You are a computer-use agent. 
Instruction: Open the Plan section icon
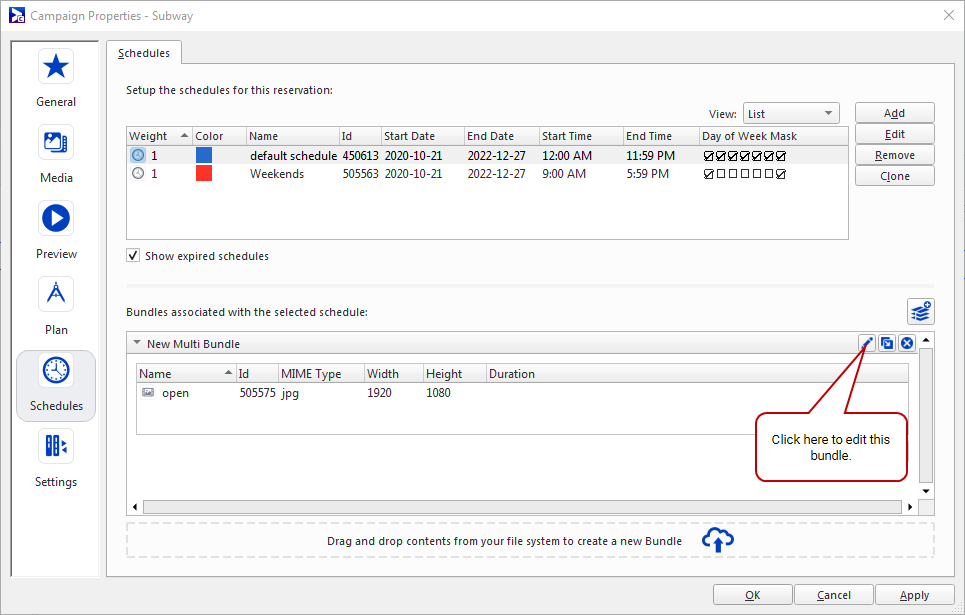tap(56, 294)
